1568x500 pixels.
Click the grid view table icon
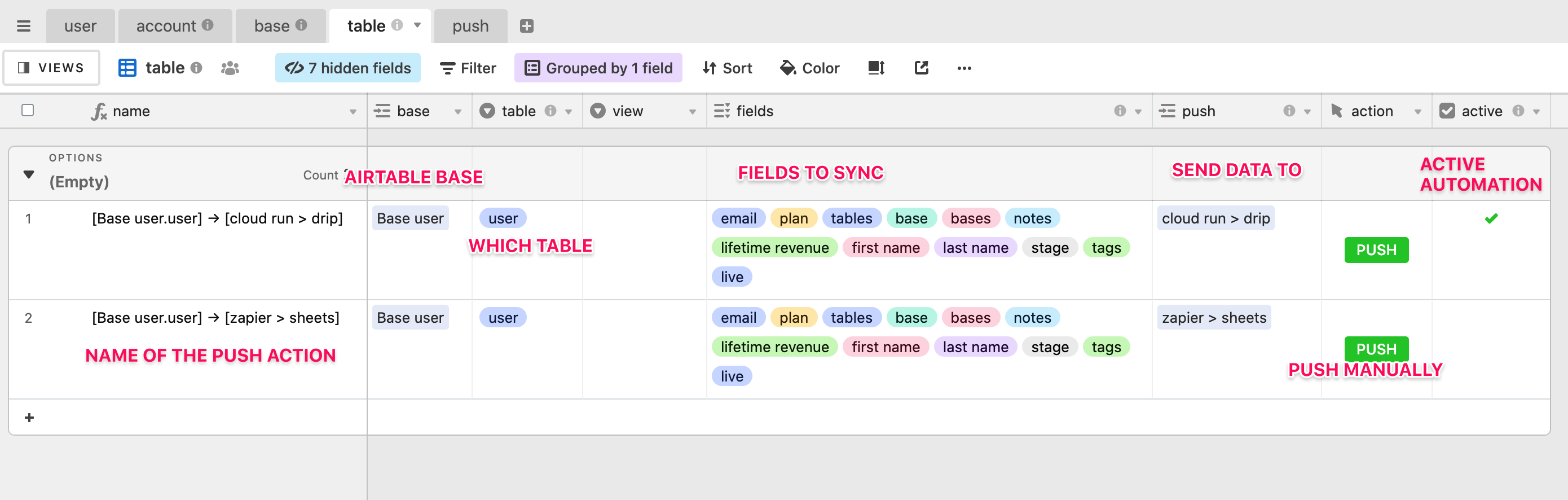pyautogui.click(x=127, y=68)
